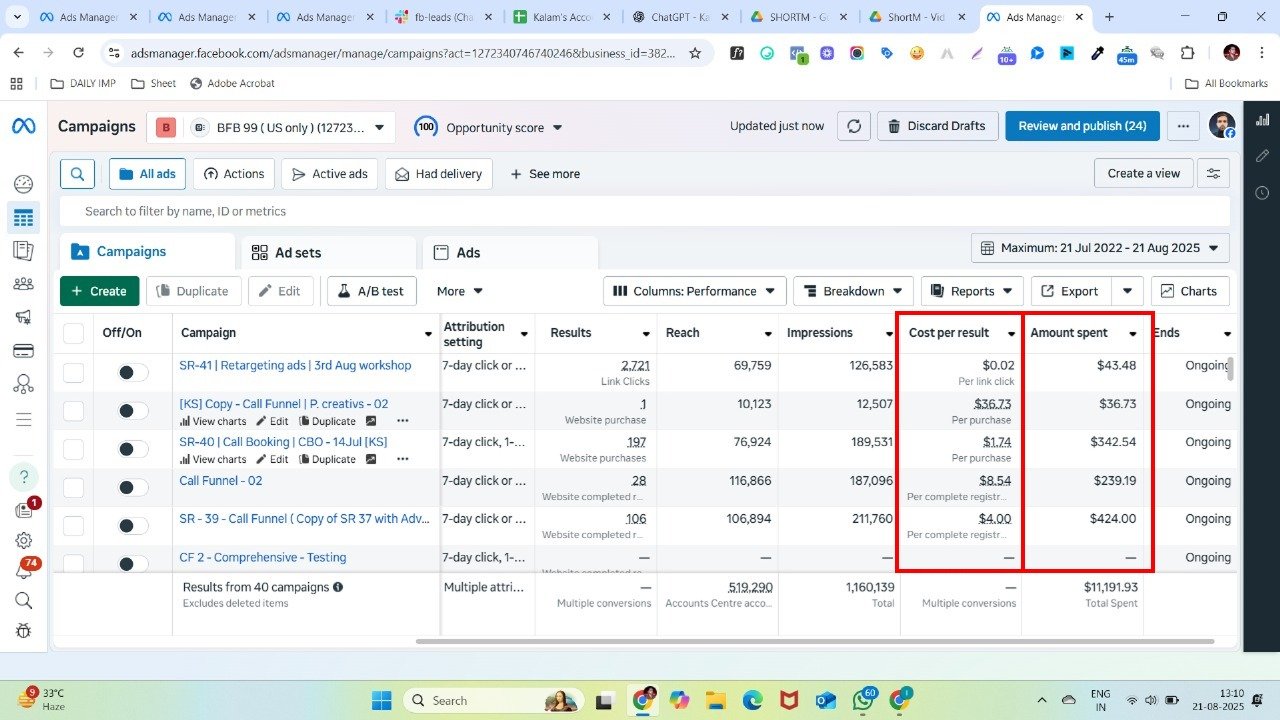This screenshot has height=720, width=1280.
Task: Click the Meta logo icon
Action: click(x=23, y=126)
